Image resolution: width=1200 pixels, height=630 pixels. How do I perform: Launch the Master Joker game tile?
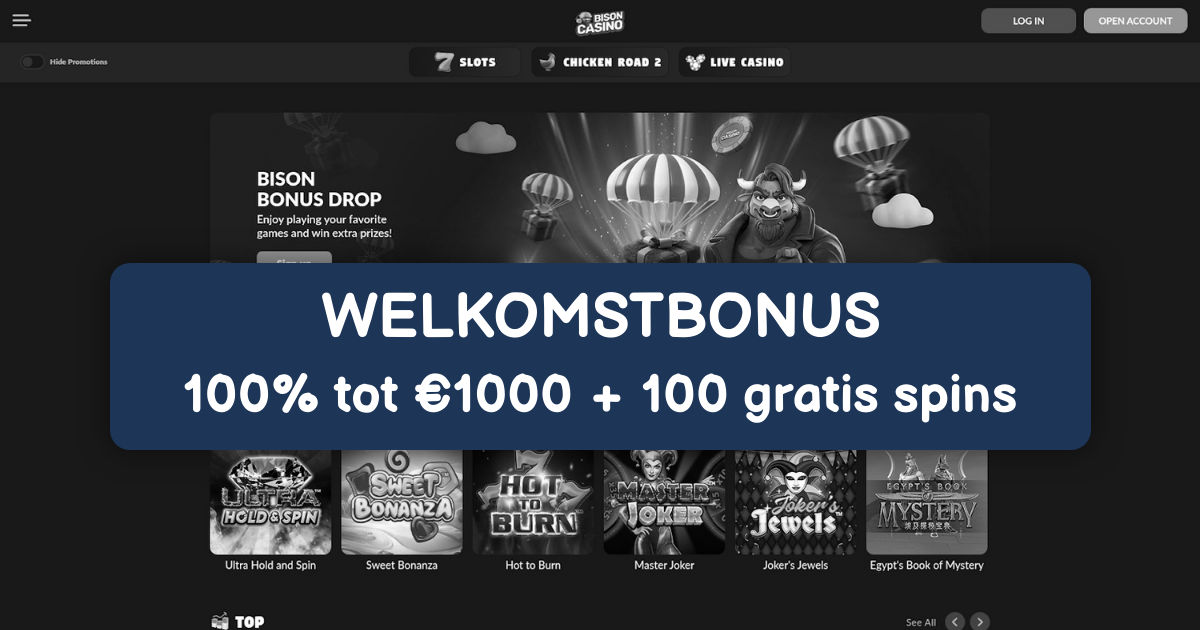pyautogui.click(x=664, y=502)
